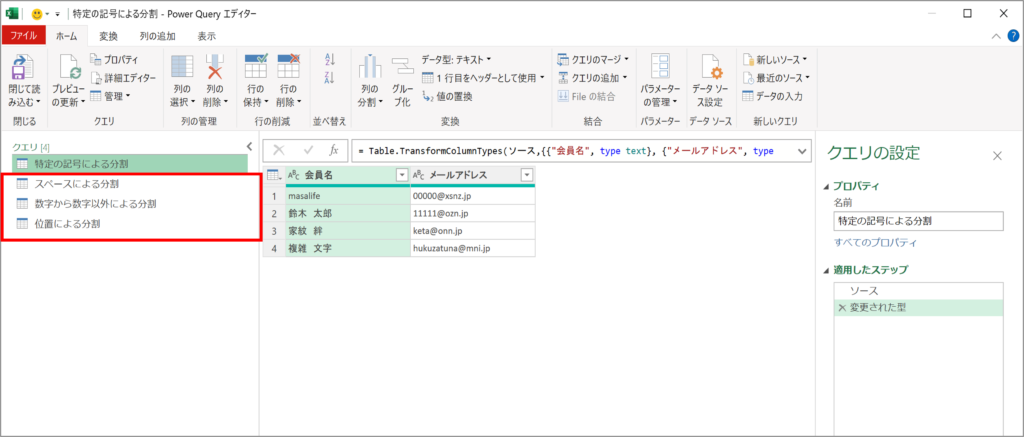The width and height of the screenshot is (1024, 437).
Task: Click cell hukuzatuna@mni.jp
Action: click(473, 248)
